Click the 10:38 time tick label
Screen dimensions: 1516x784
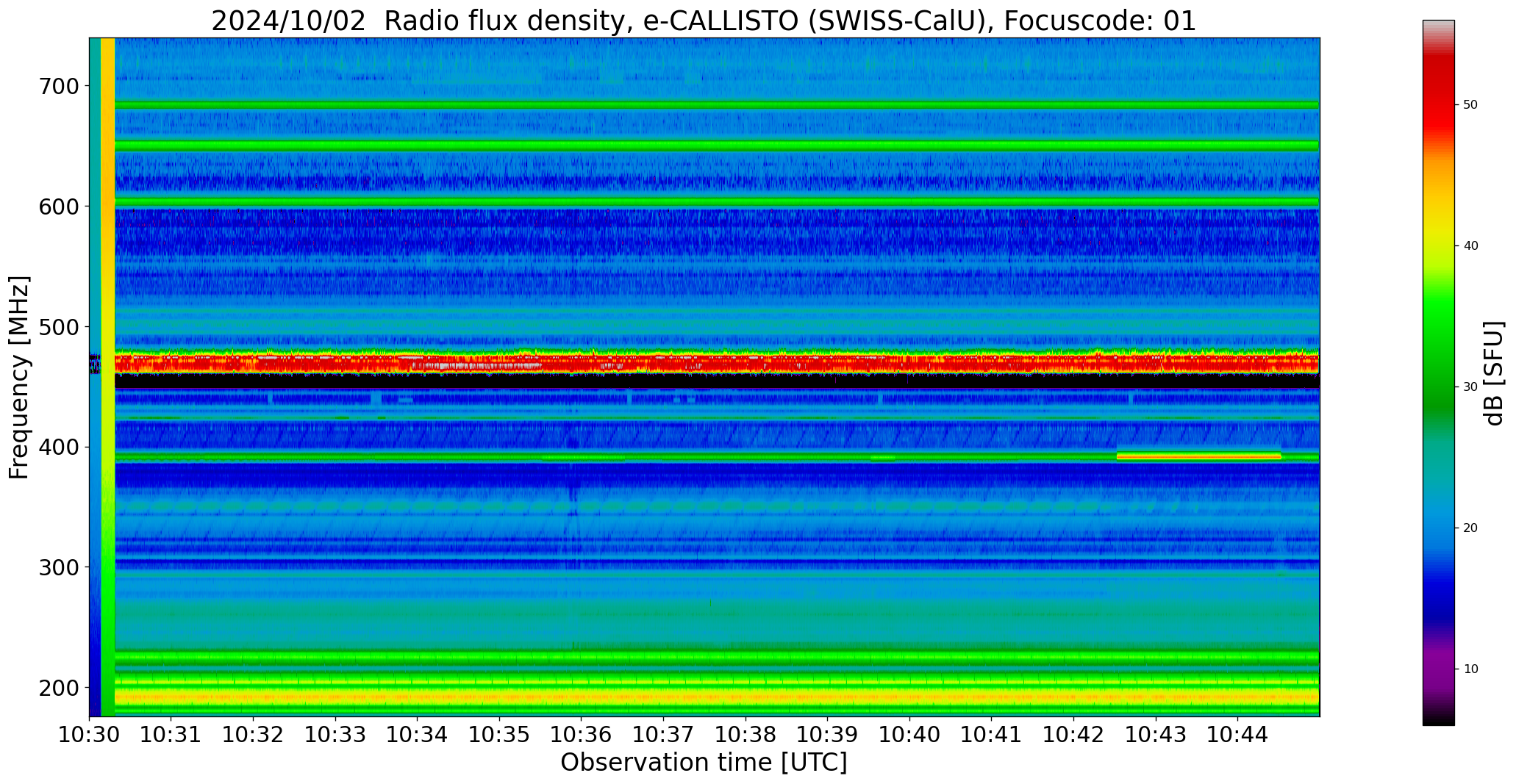pyautogui.click(x=746, y=734)
